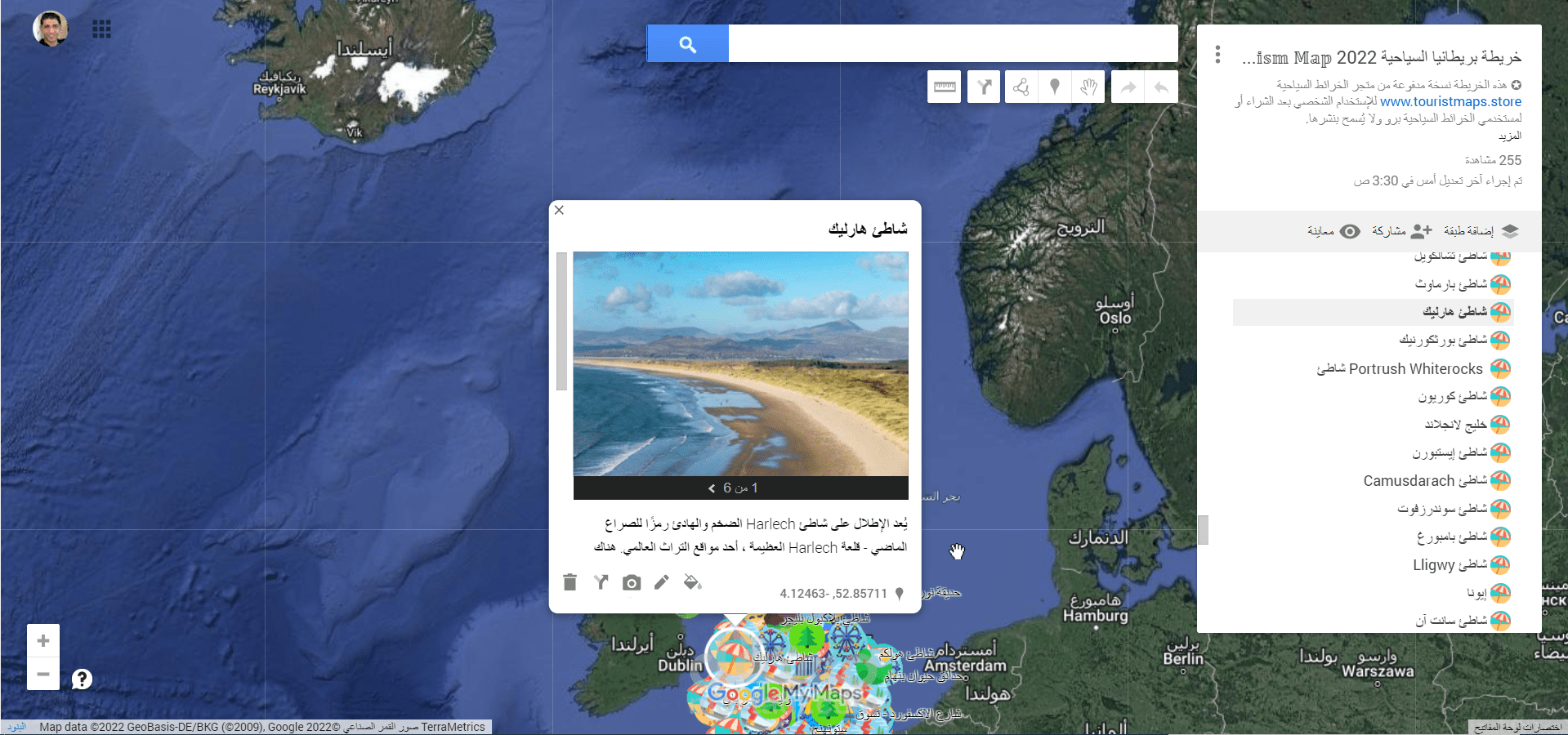Screen dimensions: 1568x735
Task: Focus the map search input field
Action: (x=953, y=44)
